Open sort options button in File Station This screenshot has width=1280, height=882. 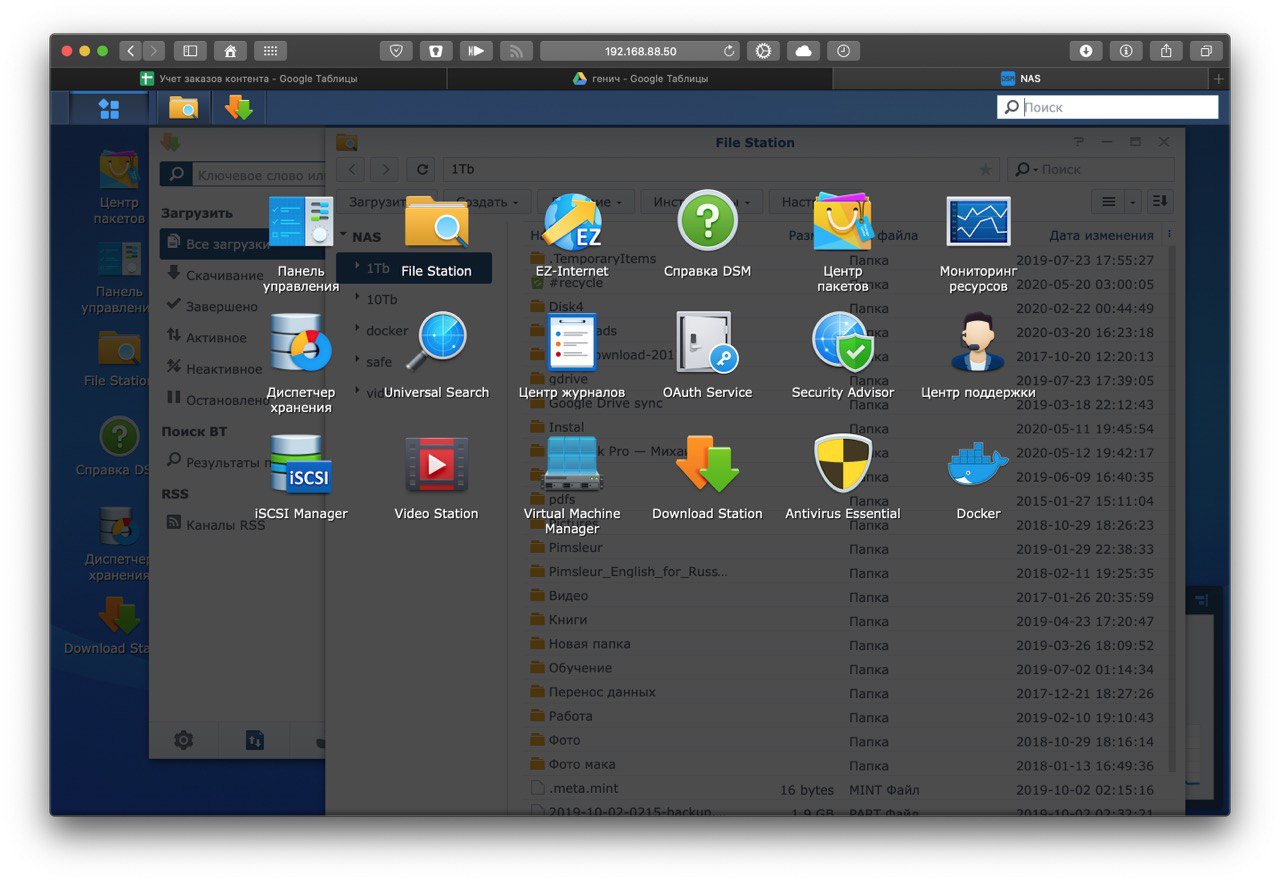1160,202
